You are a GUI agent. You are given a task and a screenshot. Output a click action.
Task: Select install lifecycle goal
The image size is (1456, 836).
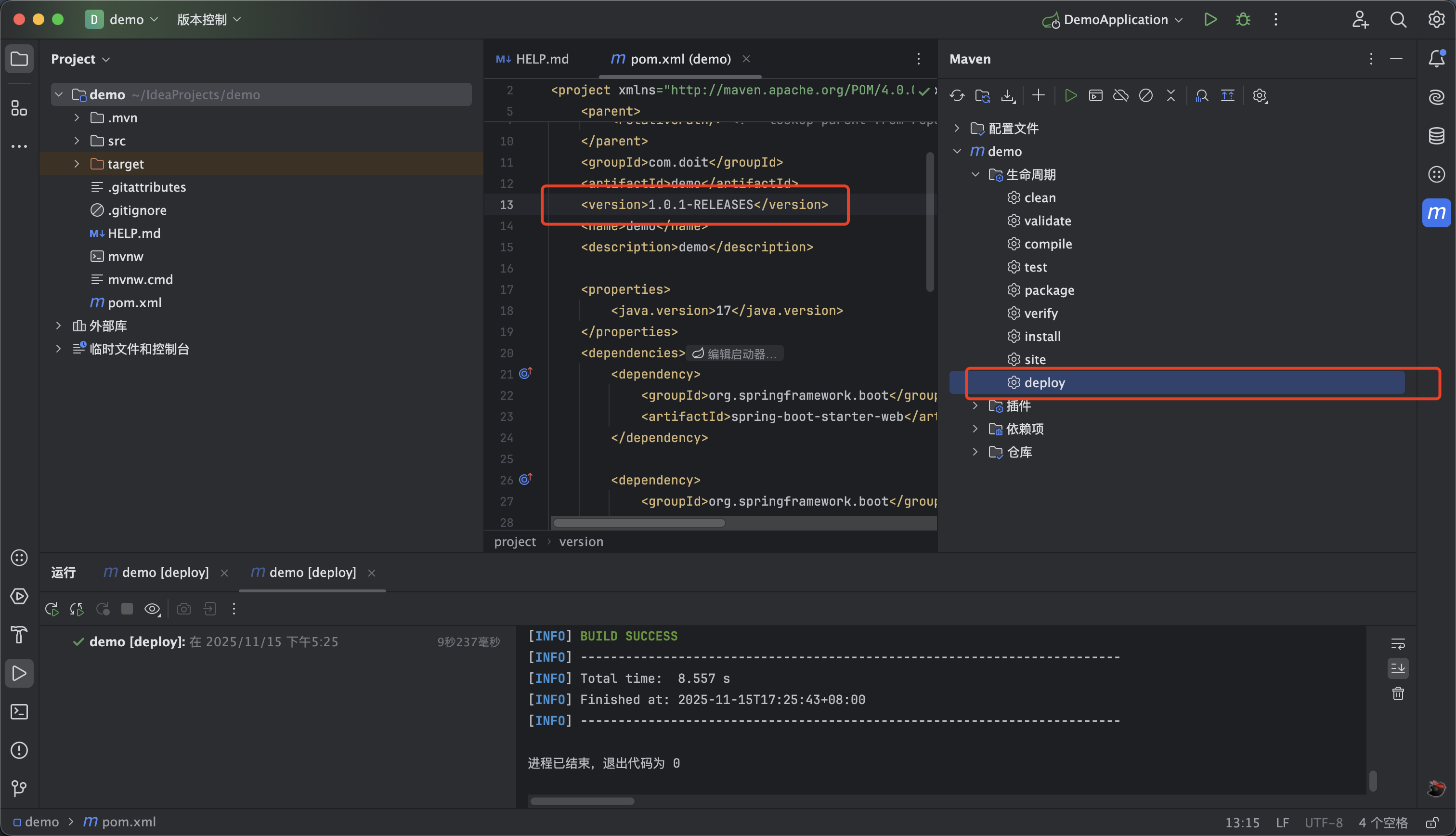(1041, 337)
